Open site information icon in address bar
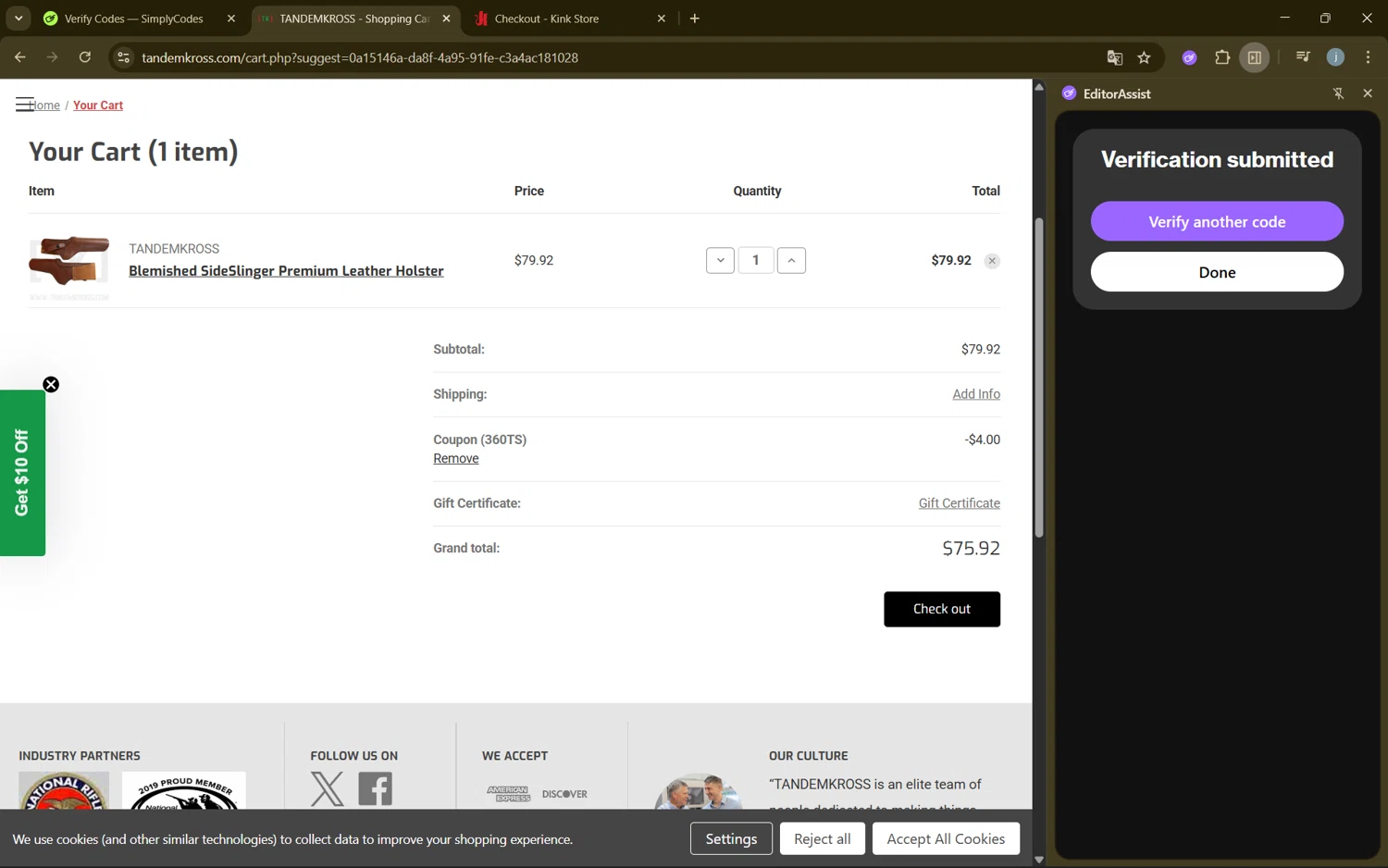Image resolution: width=1388 pixels, height=868 pixels. (123, 57)
